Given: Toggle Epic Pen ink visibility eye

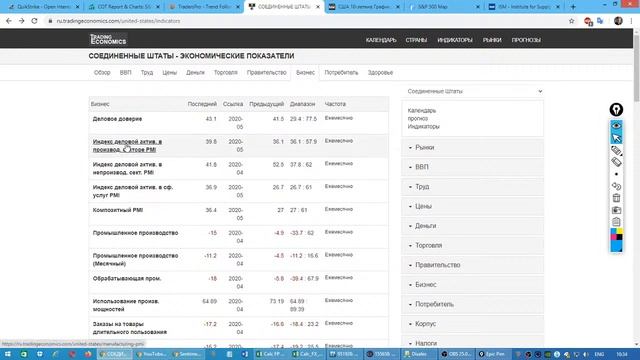Looking at the screenshot, I should coord(616,126).
